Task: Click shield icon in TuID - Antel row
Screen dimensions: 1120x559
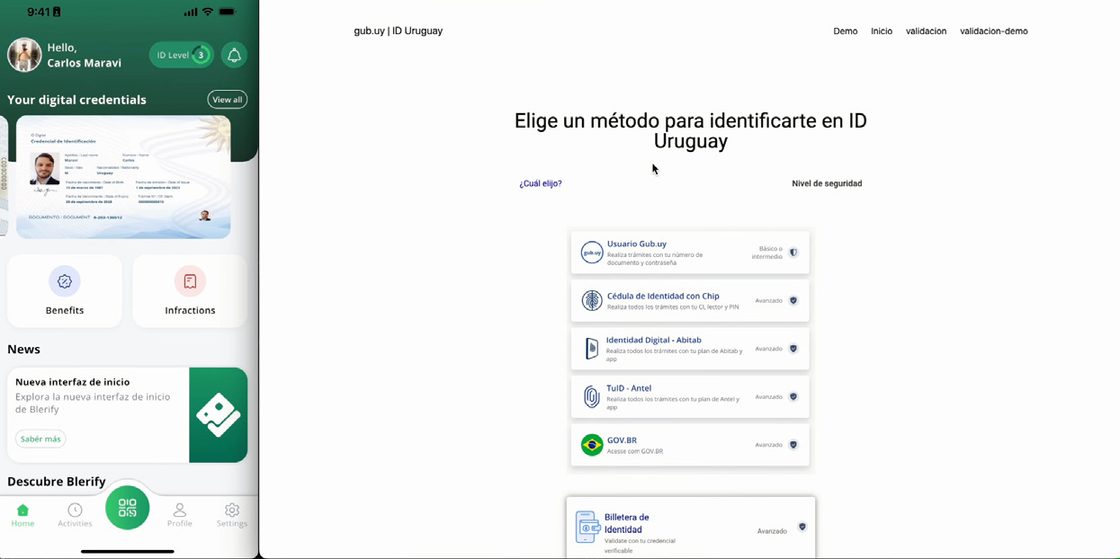Action: point(793,396)
